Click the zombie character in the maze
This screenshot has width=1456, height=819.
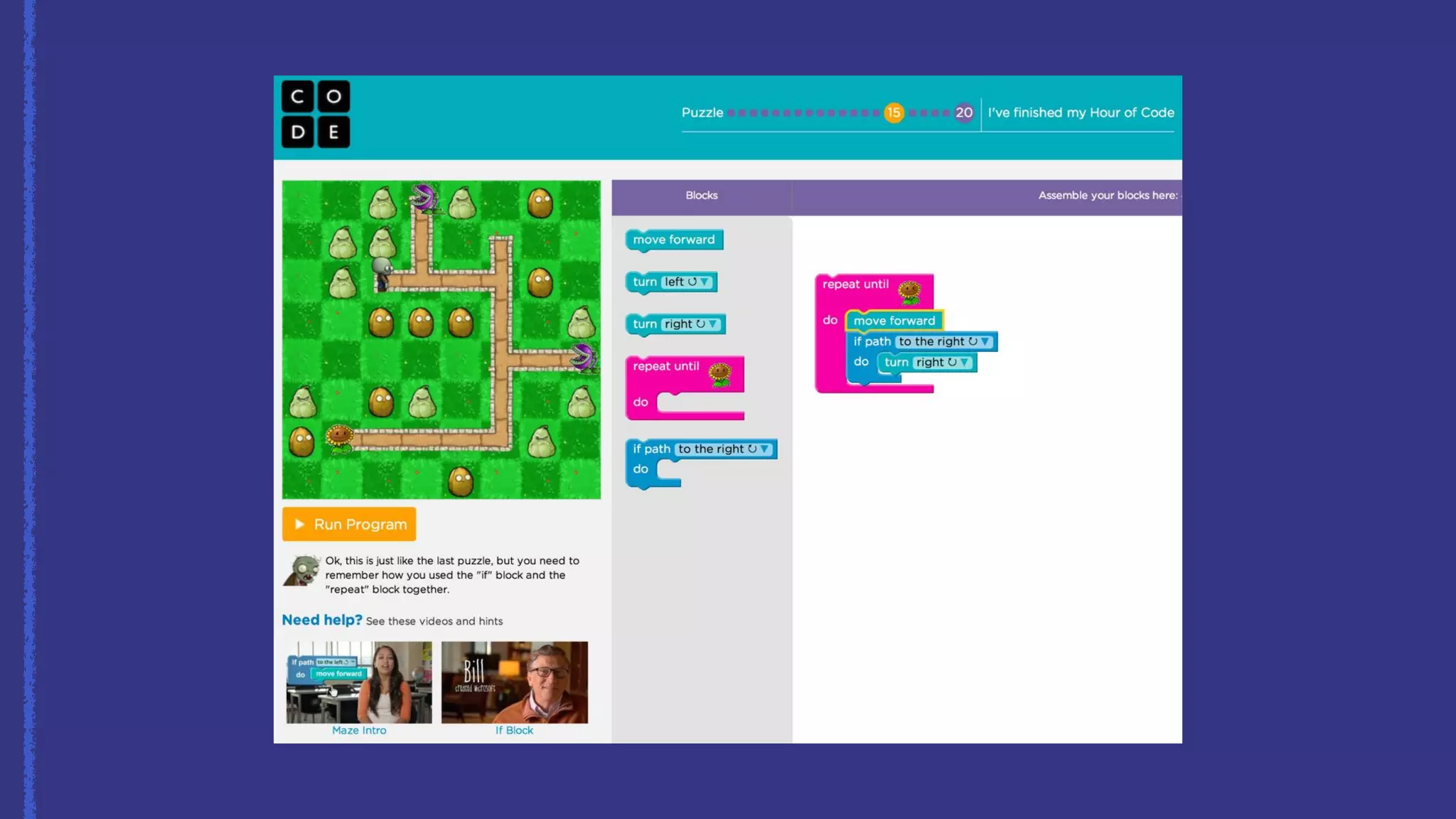click(x=382, y=274)
